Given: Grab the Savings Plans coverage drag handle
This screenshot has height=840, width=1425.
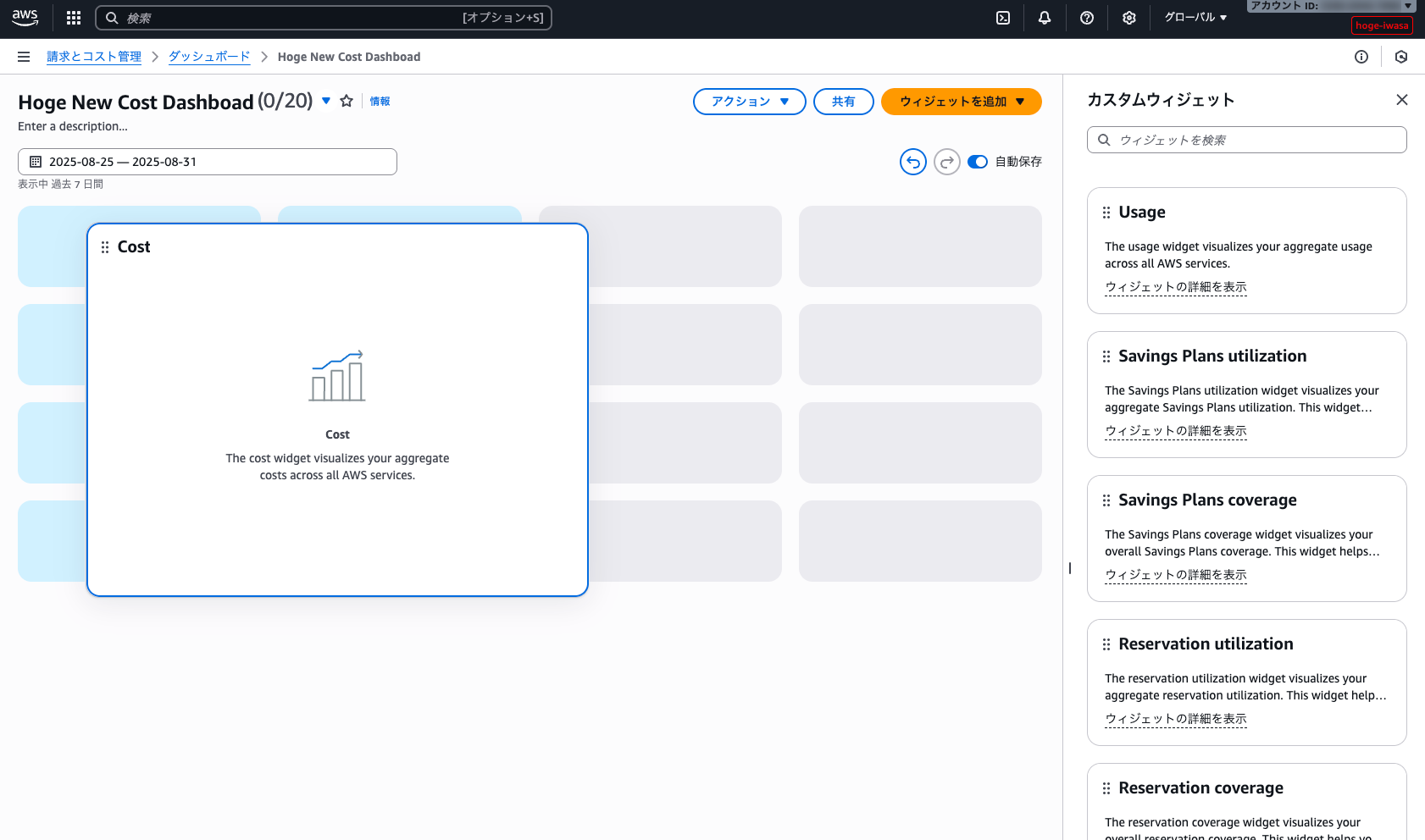Looking at the screenshot, I should click(1106, 500).
